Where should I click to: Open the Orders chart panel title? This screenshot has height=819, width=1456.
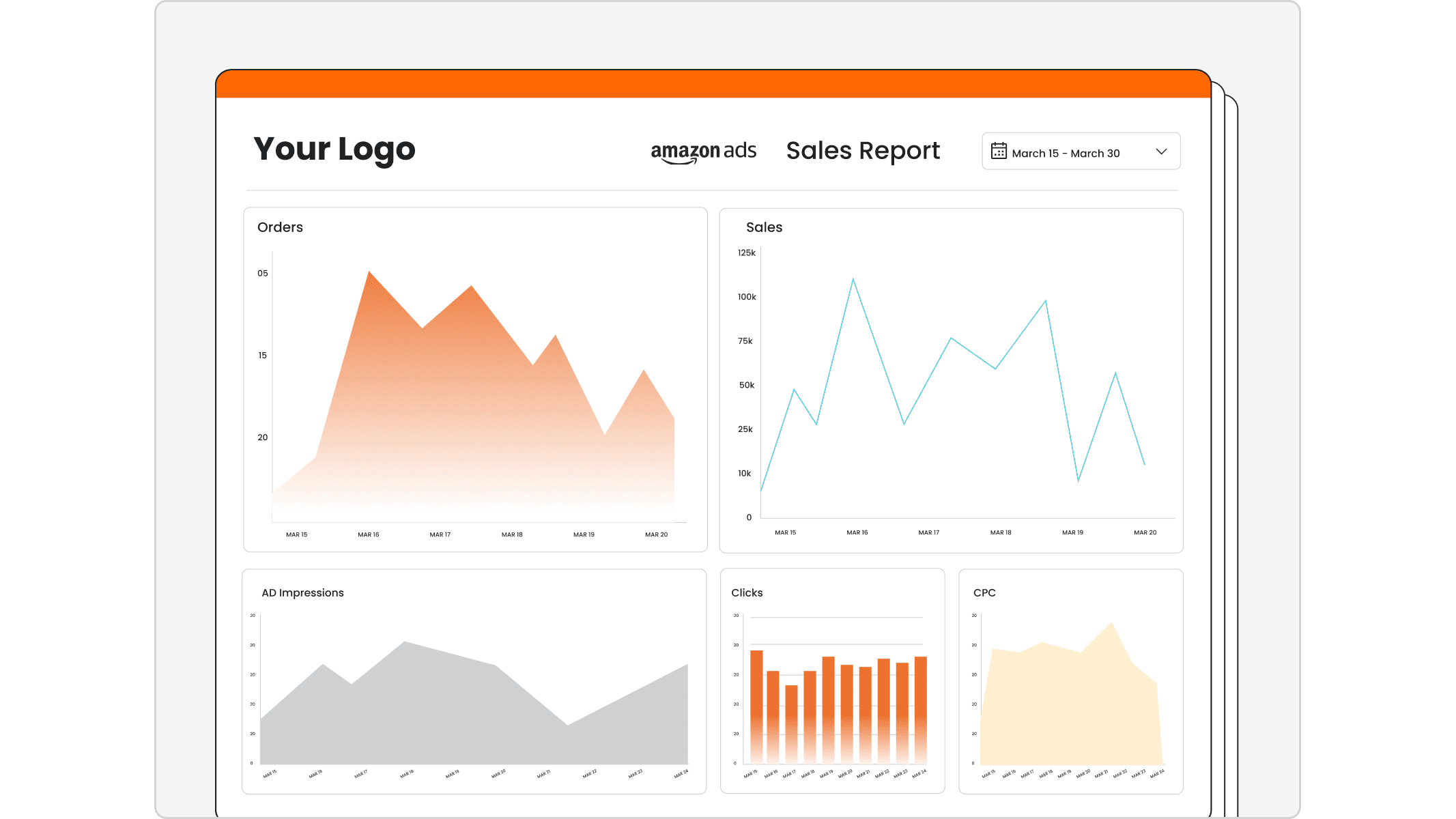280,227
